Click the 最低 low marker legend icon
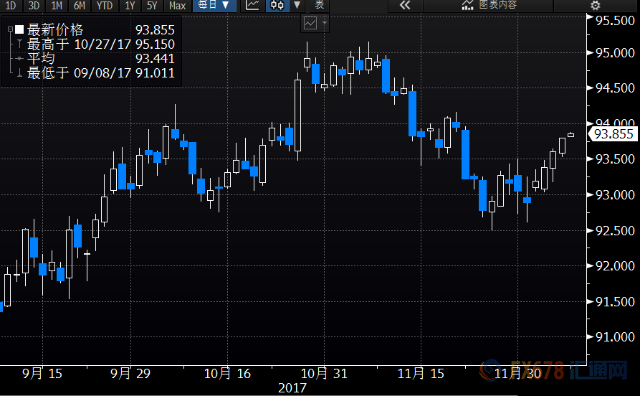 coord(19,73)
